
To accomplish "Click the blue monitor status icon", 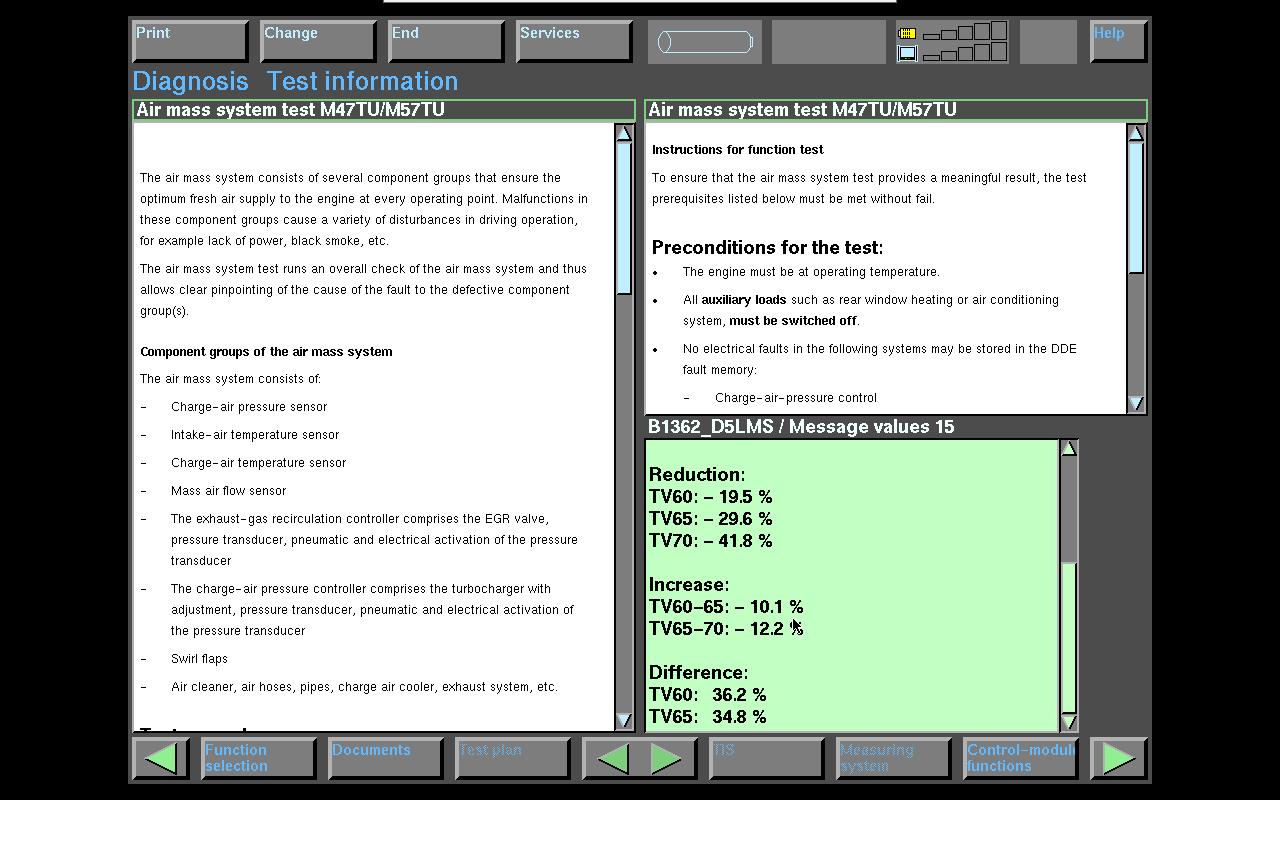I will 907,53.
